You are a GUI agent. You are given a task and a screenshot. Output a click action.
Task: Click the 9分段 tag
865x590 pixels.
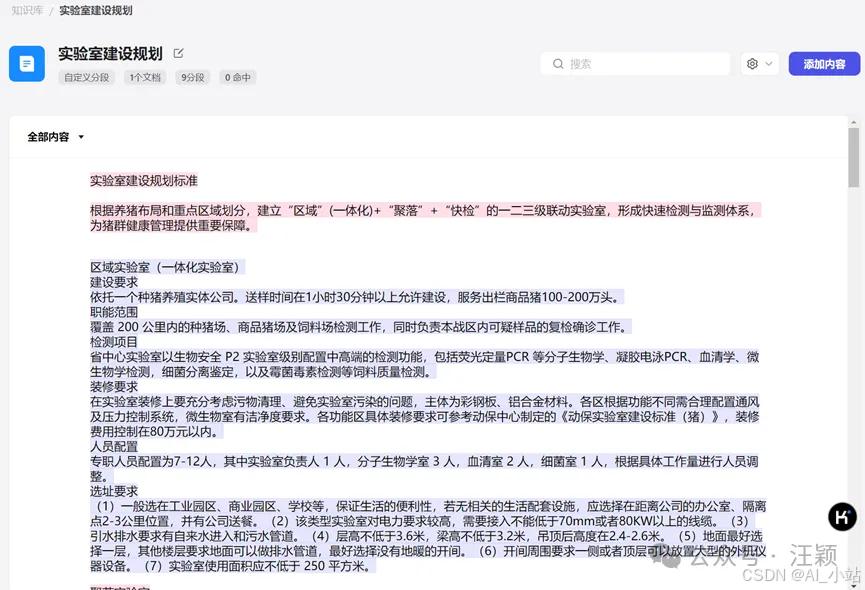point(193,77)
